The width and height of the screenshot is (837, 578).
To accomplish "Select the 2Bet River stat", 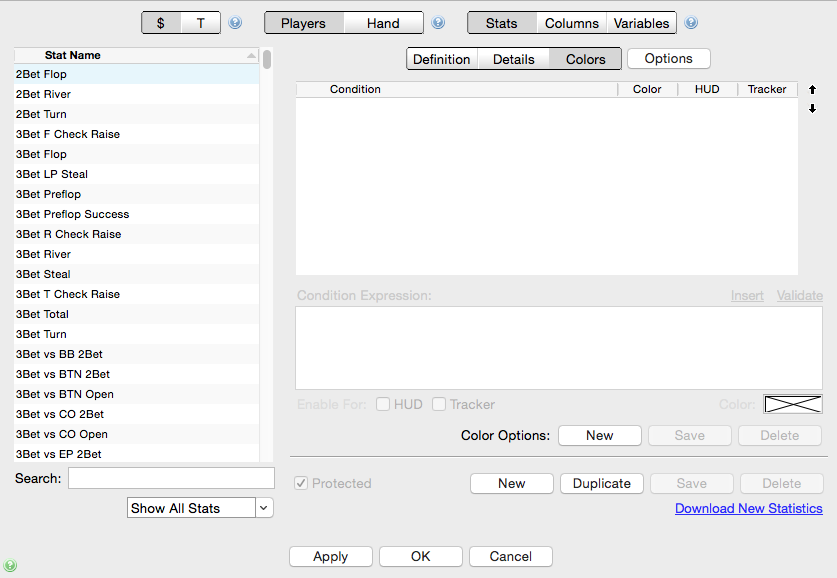I will pos(137,94).
